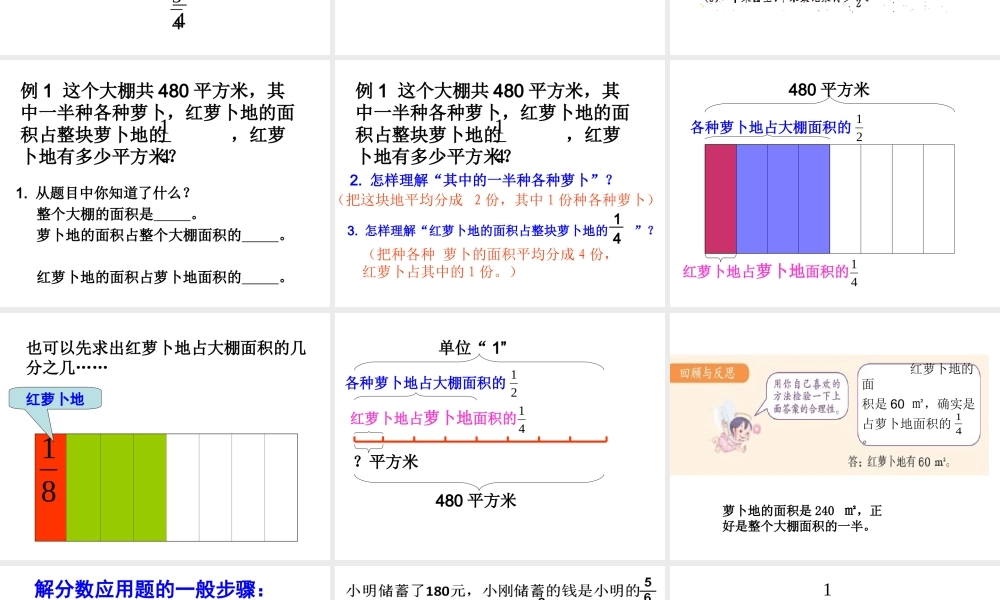The height and width of the screenshot is (600, 1000).
Task: Click the line 整个大棚的面积是_____
Action: [x=117, y=214]
